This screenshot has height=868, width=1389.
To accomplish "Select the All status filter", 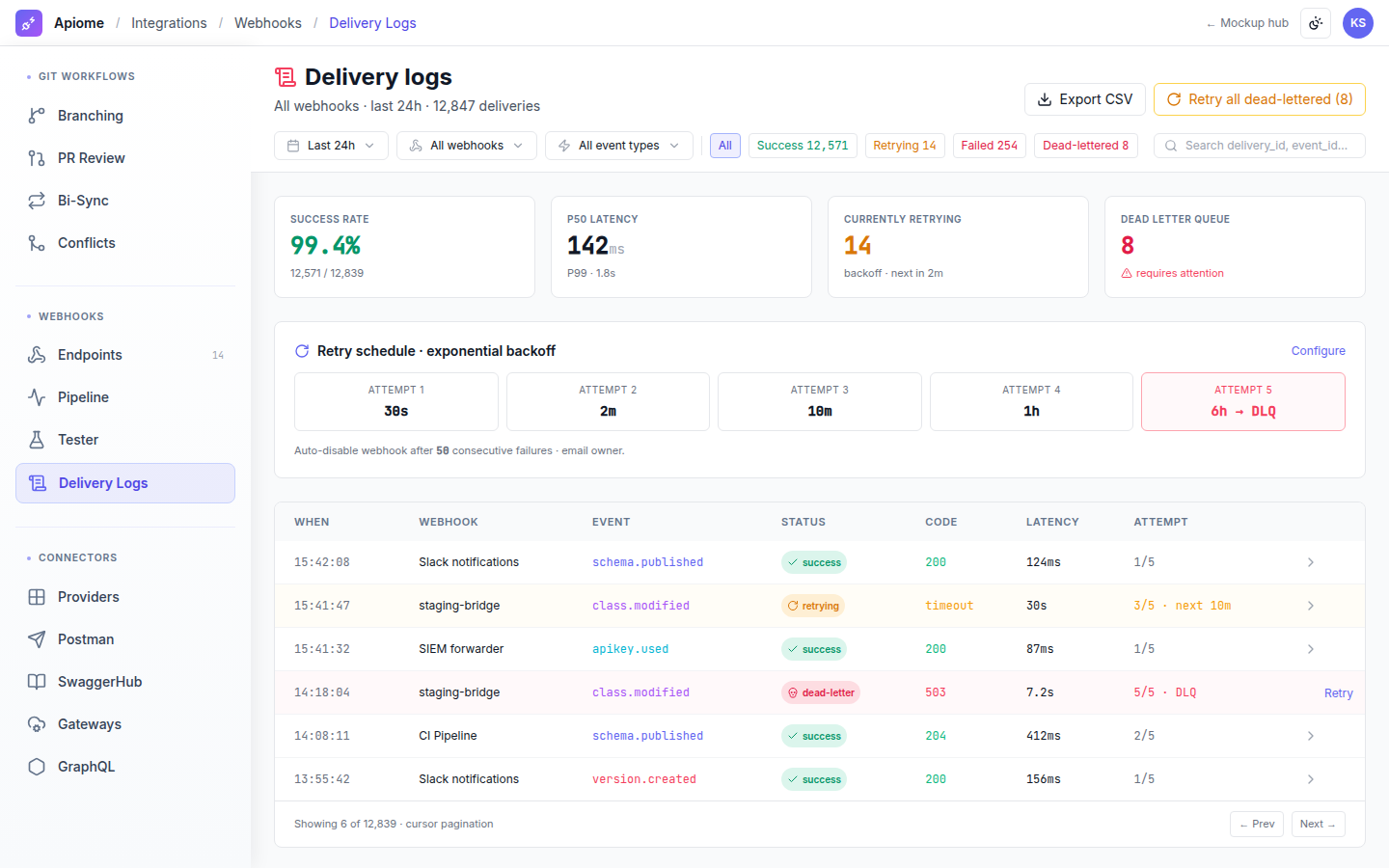I will pos(725,146).
